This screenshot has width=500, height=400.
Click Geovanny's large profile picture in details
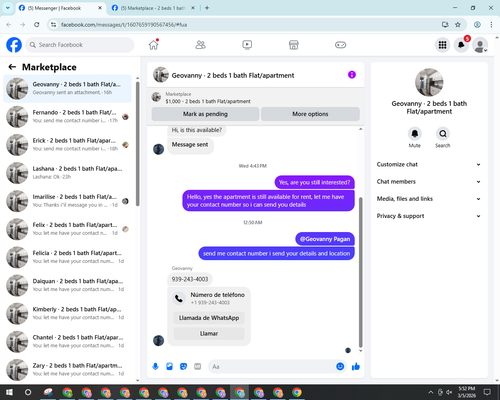pos(429,82)
